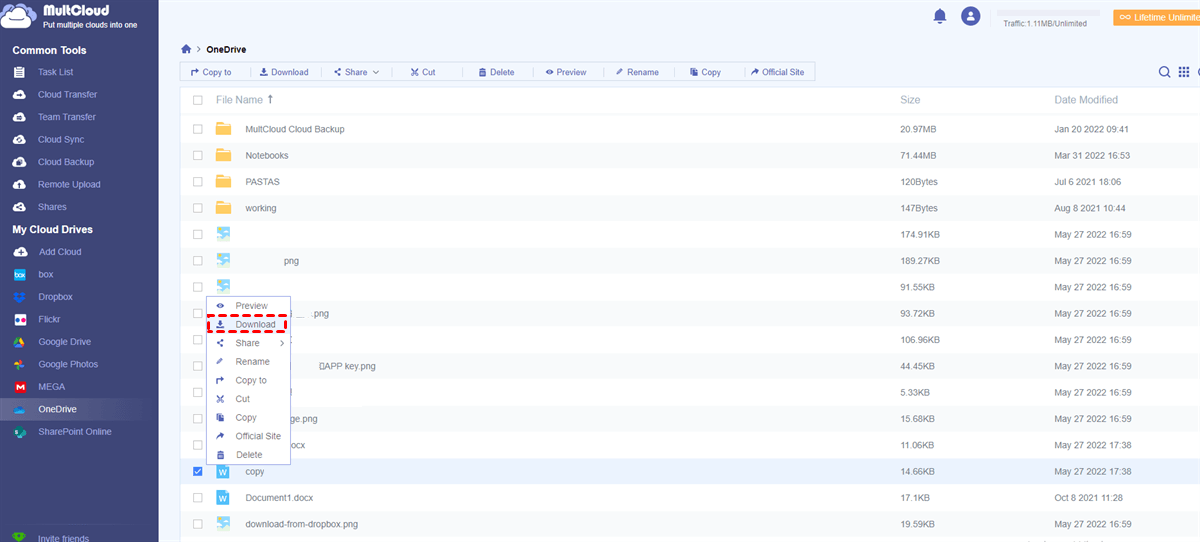Open the Task List tool
Viewport: 1200px width, 542px height.
click(55, 72)
